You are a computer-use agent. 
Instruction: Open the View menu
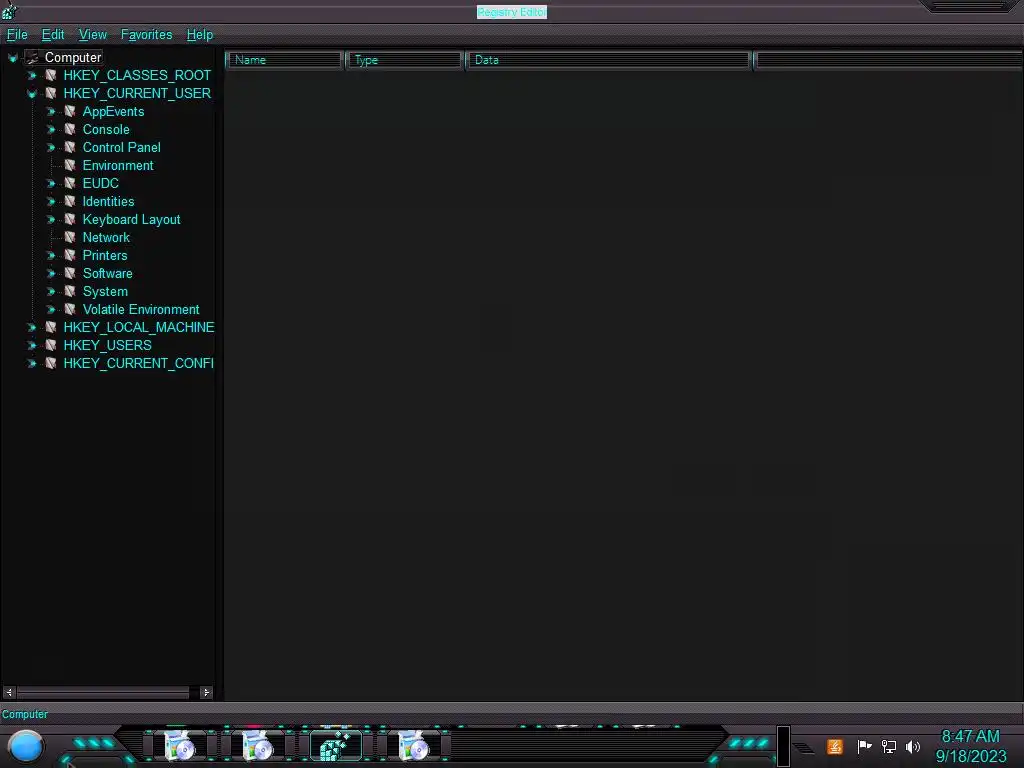[93, 35]
